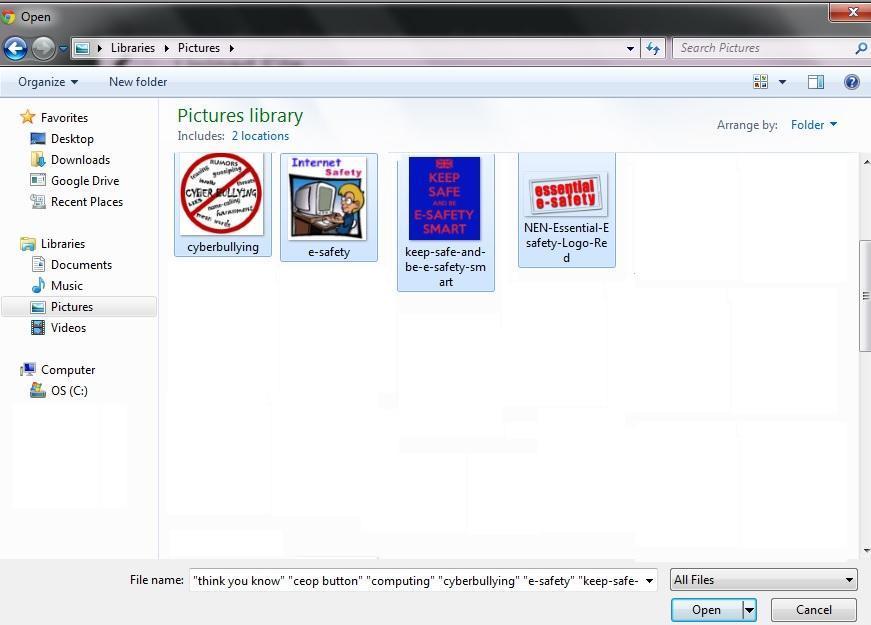
Task: Refresh the Pictures folder view
Action: pos(653,48)
